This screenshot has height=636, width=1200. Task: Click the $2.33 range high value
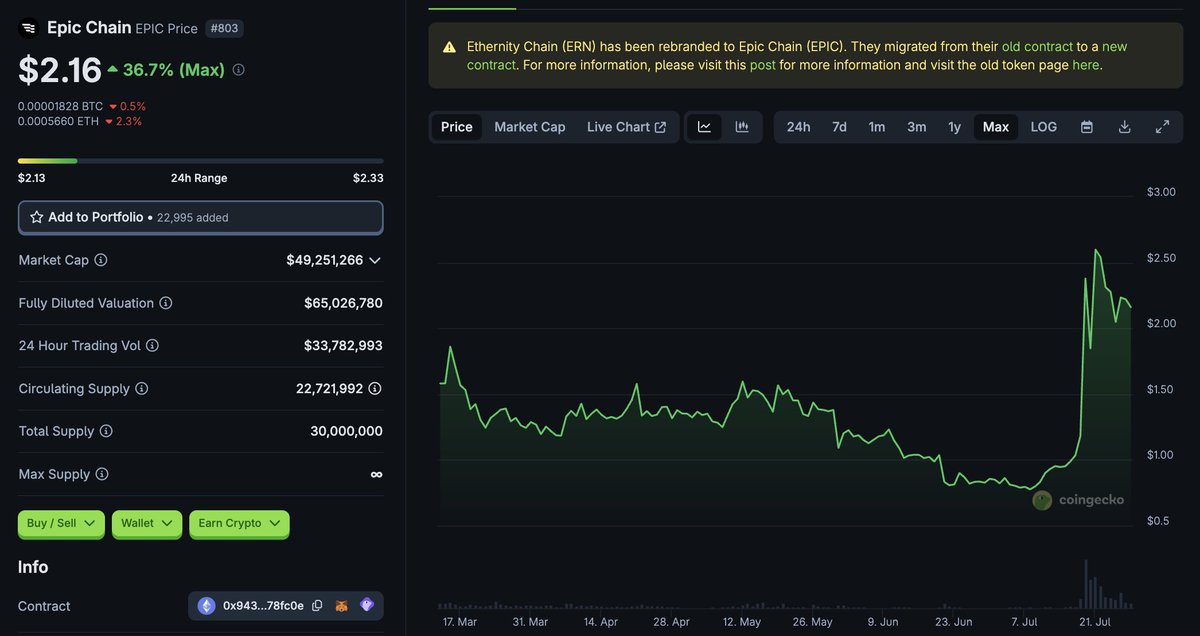coord(368,178)
